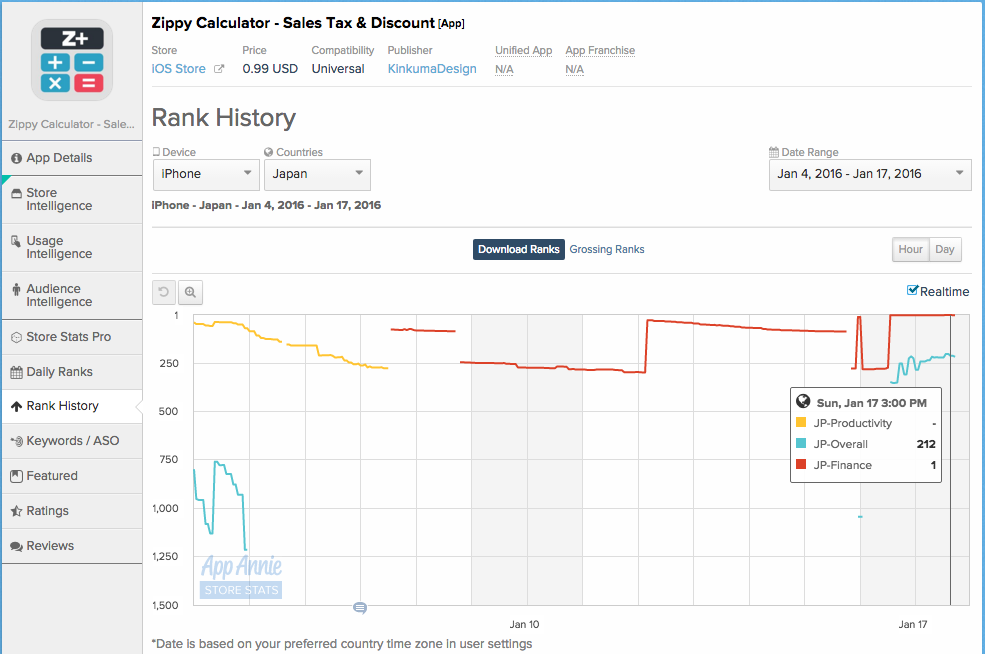
Task: Click the Universal compatibility value
Action: click(x=338, y=69)
